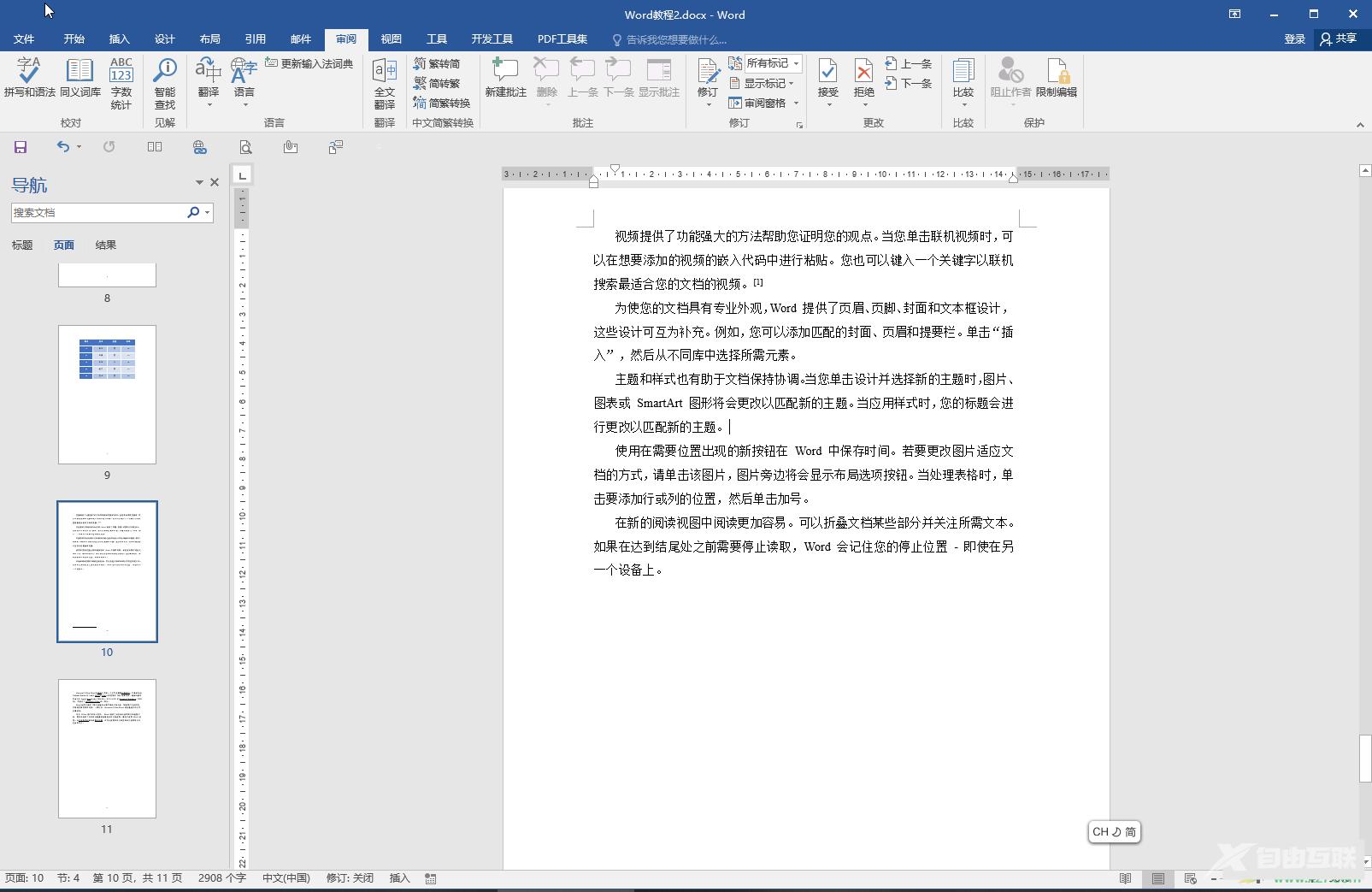Switch to the 引用 ribbon tab
1372x892 pixels.
click(255, 39)
